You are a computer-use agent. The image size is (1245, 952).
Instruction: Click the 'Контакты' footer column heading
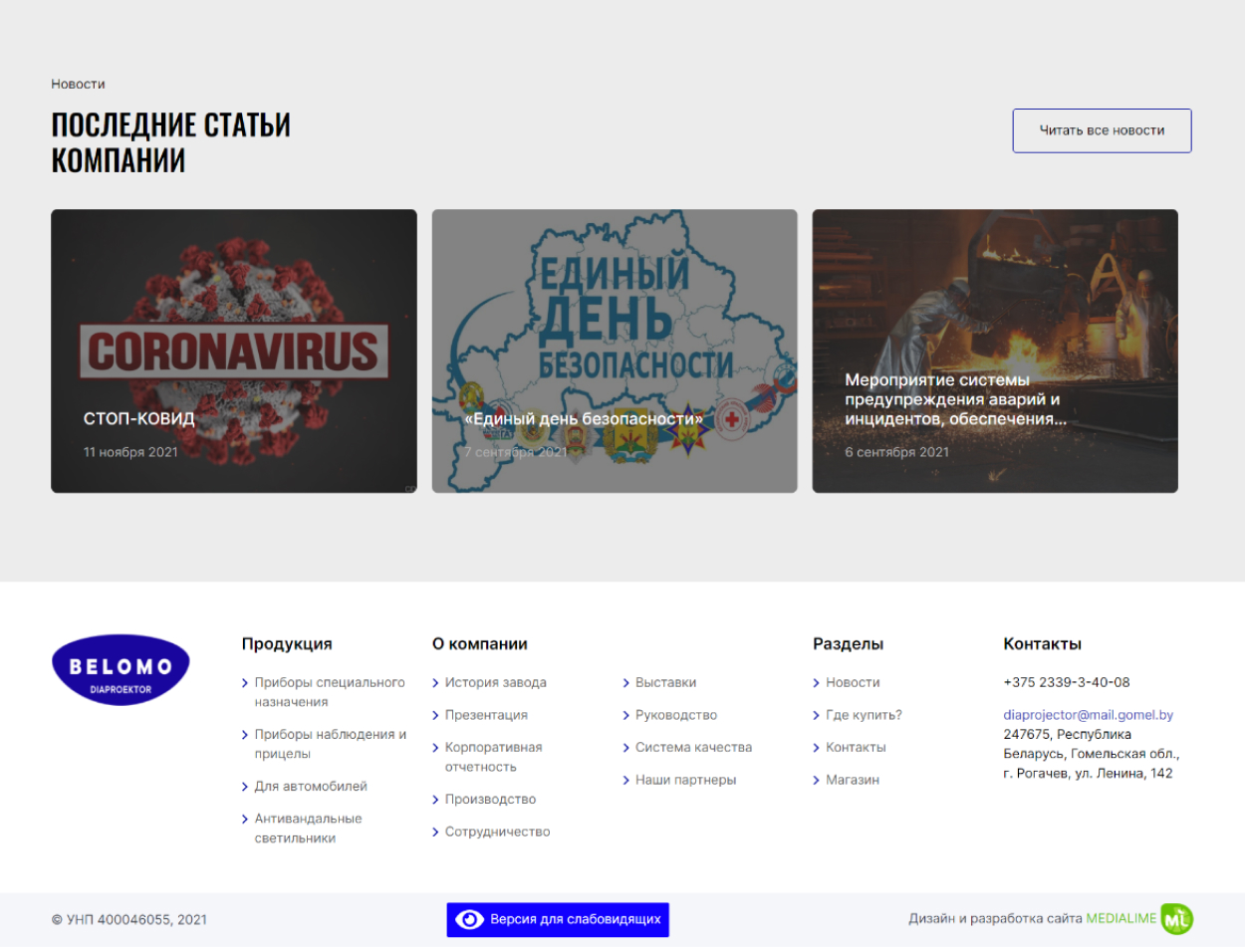coord(1042,644)
